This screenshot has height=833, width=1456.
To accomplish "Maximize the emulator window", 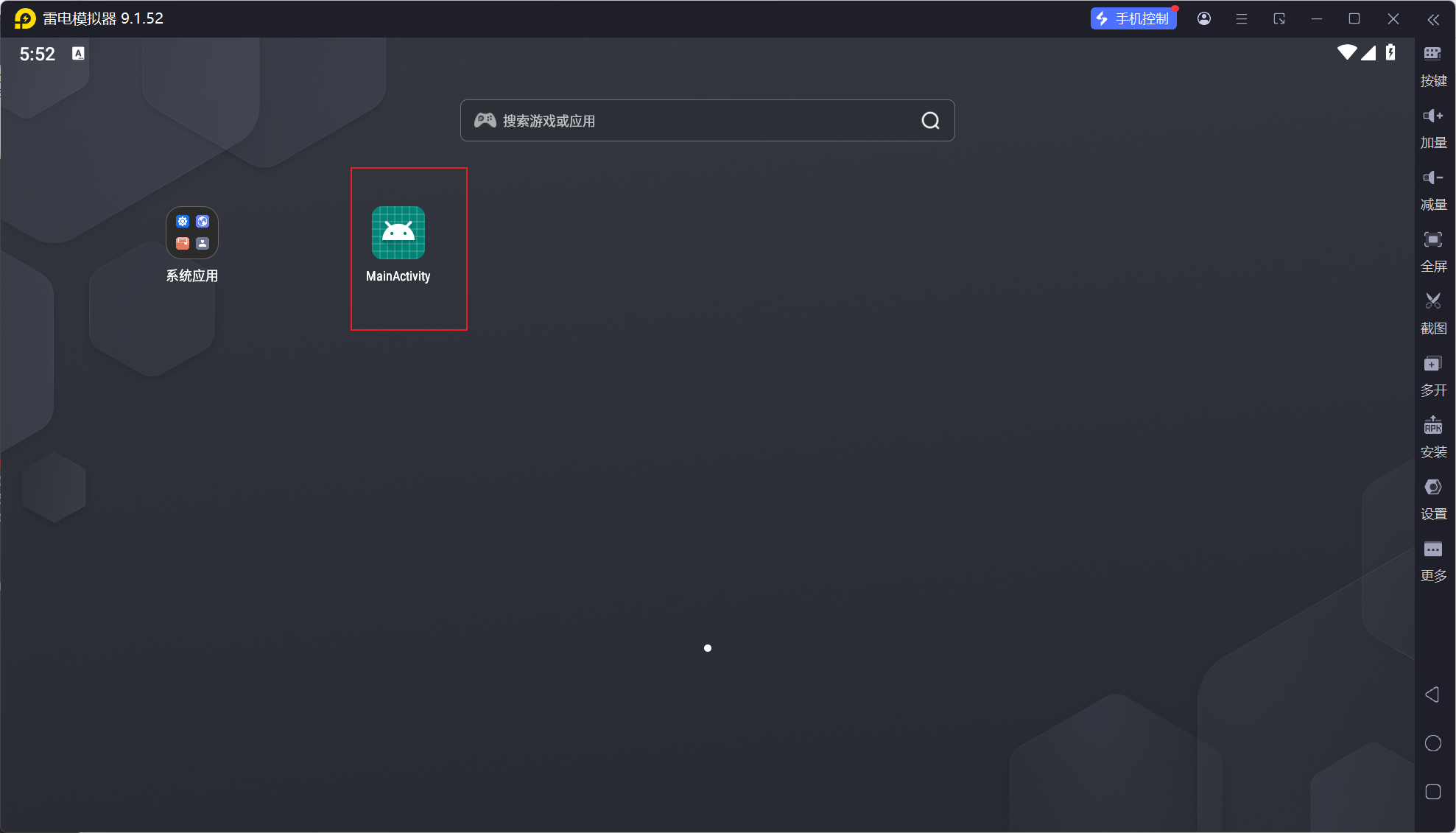I will pos(1354,18).
